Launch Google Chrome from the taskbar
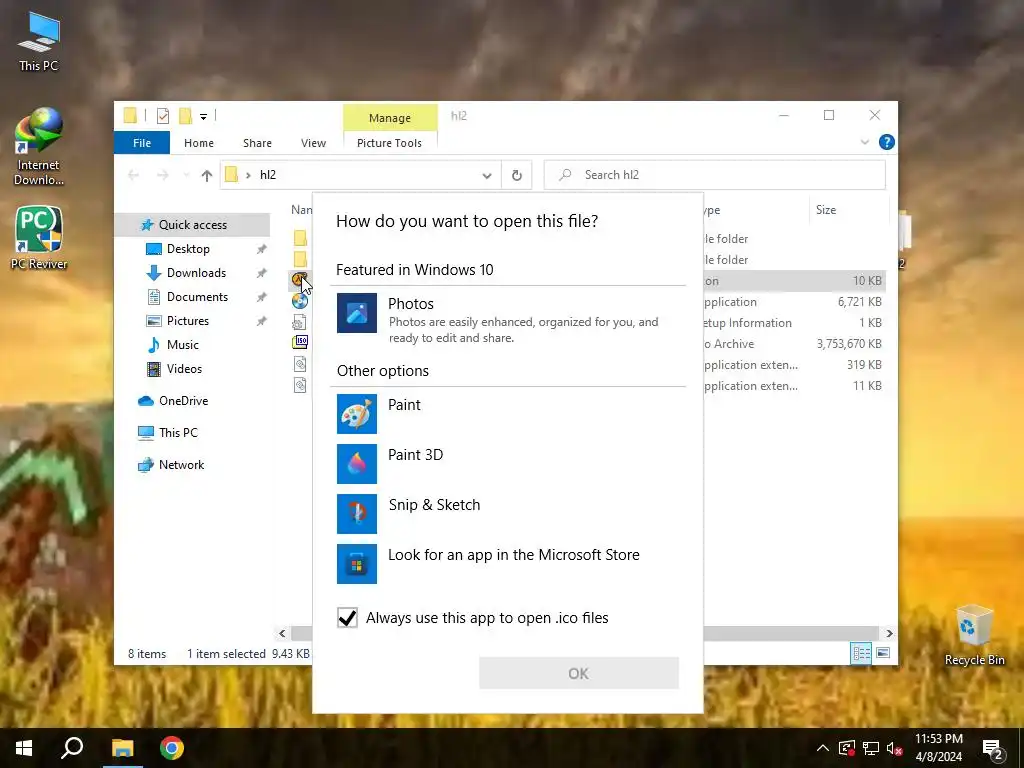Screen dimensions: 1024x768 pyautogui.click(x=172, y=748)
